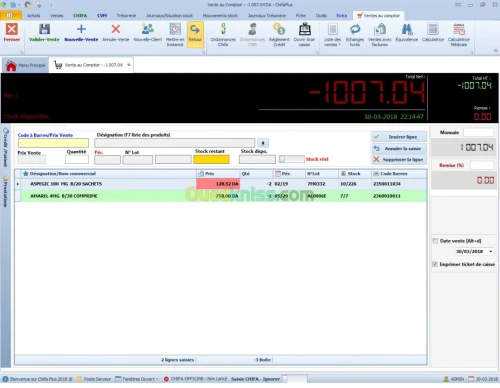Click Code à Barres/Prix Vente field
Image resolution: width=500 pixels, height=388 pixels.
pos(53,143)
